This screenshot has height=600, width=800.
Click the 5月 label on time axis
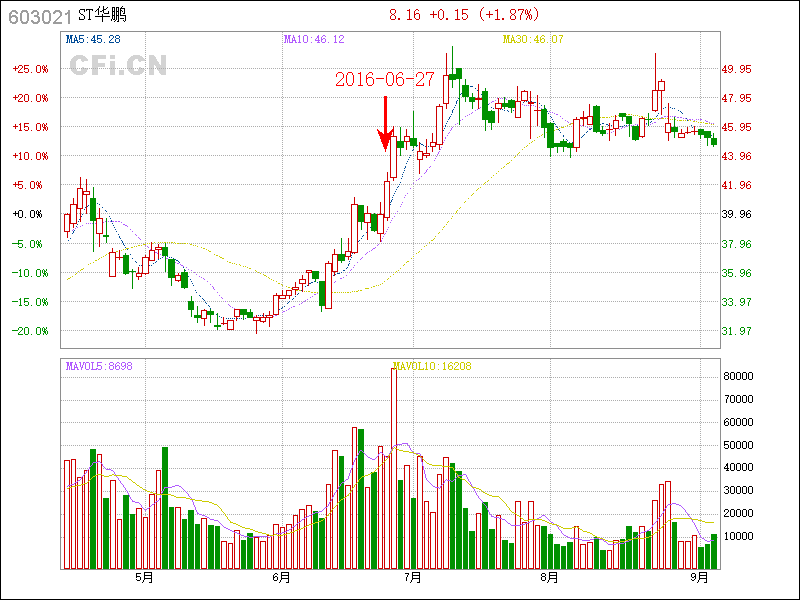[143, 577]
